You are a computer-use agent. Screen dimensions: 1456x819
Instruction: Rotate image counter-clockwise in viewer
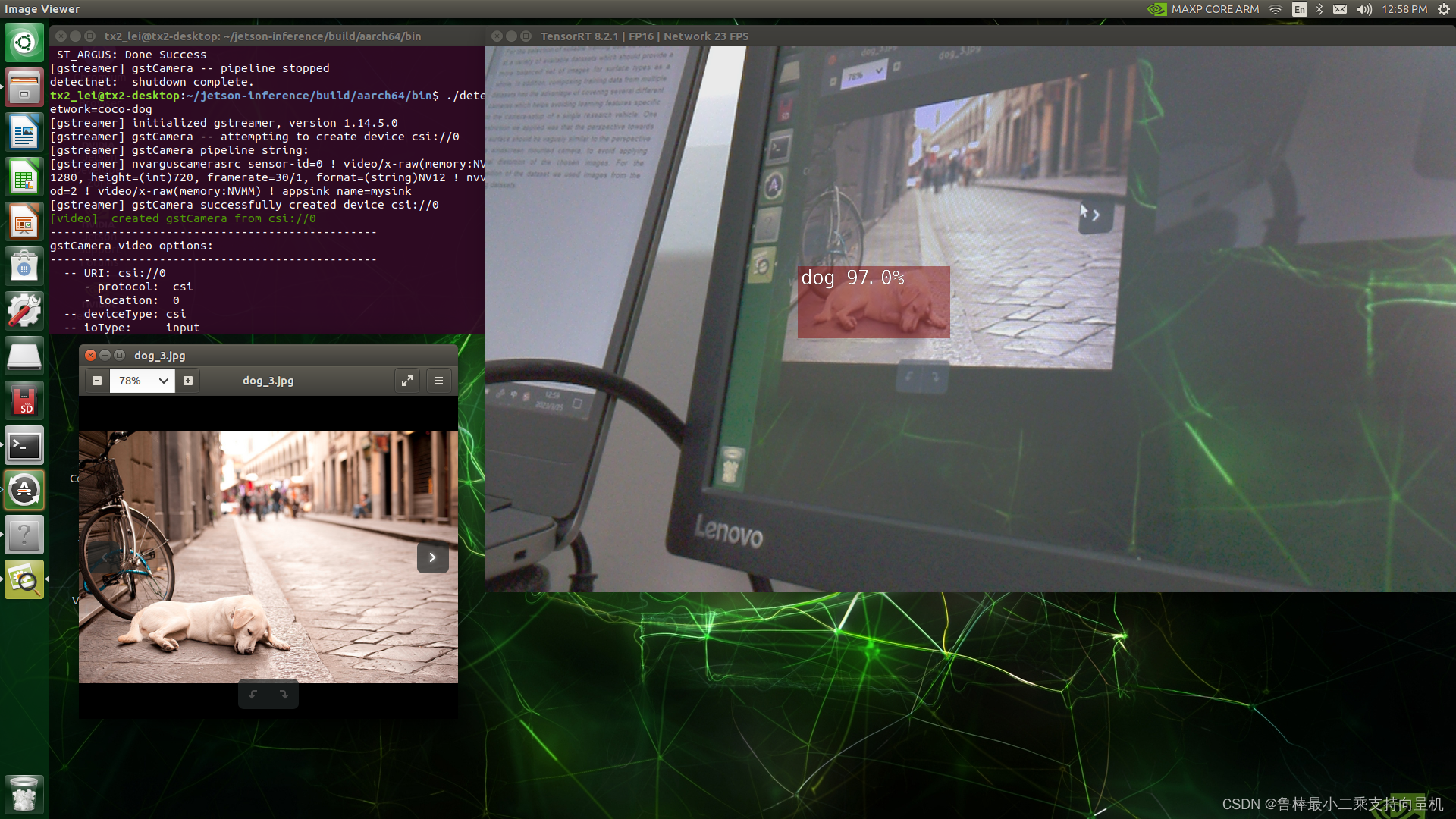pyautogui.click(x=253, y=694)
